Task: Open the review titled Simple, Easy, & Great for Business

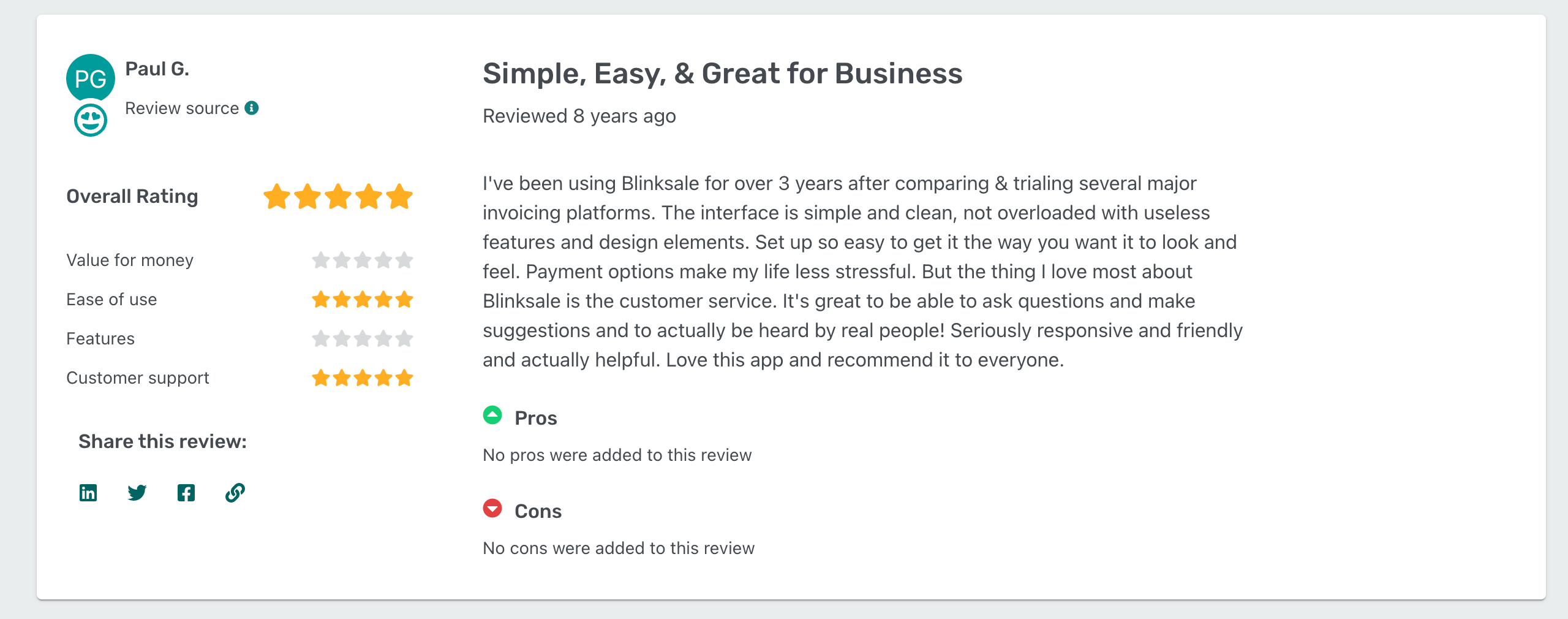Action: [723, 74]
